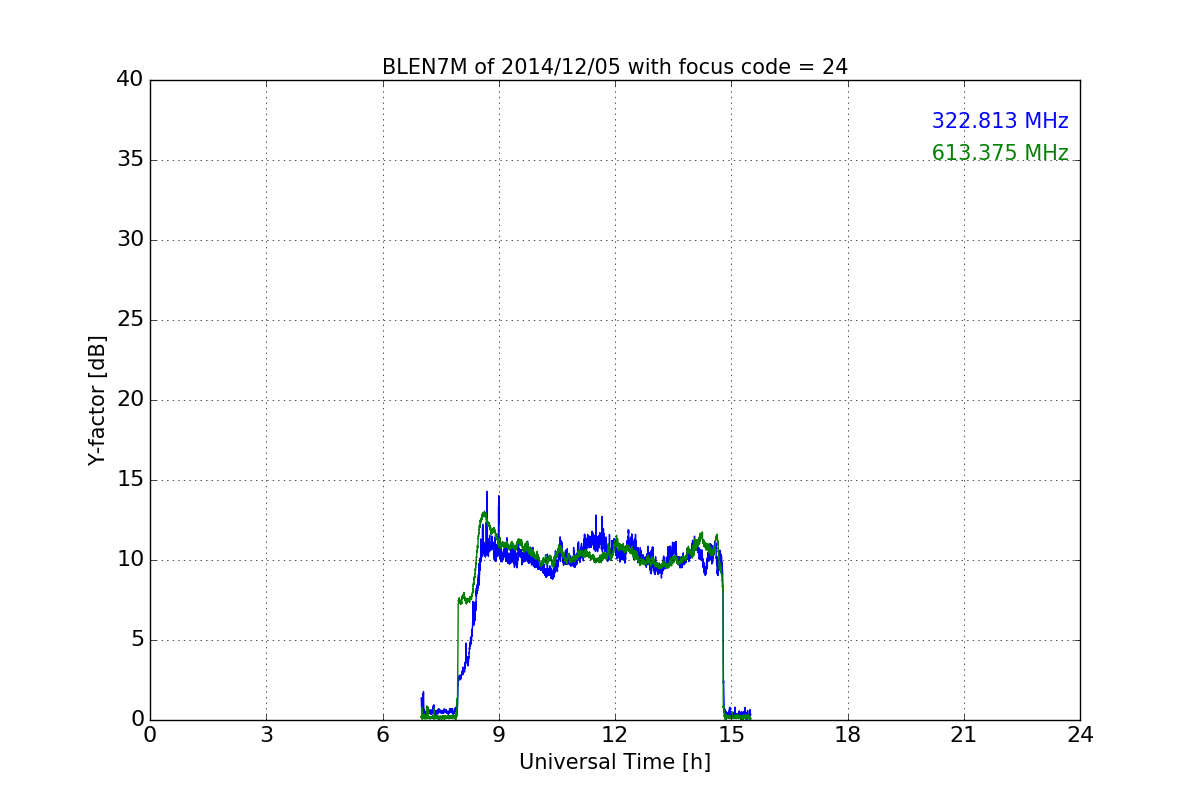Click the x-axis tick label "9"
Screen dimensions: 1200x800
[x=499, y=735]
